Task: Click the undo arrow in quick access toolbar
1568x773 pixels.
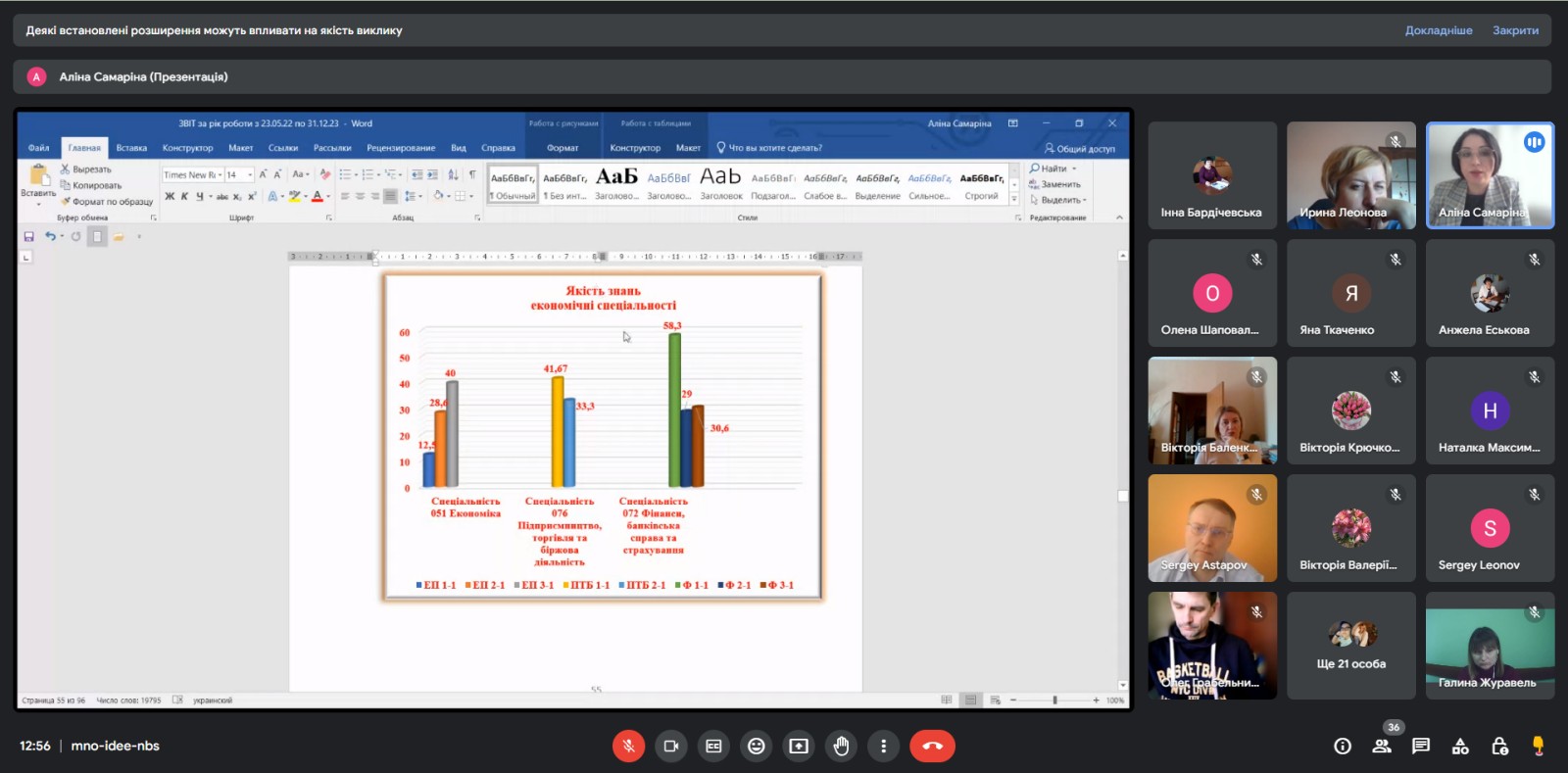Action: (x=50, y=236)
